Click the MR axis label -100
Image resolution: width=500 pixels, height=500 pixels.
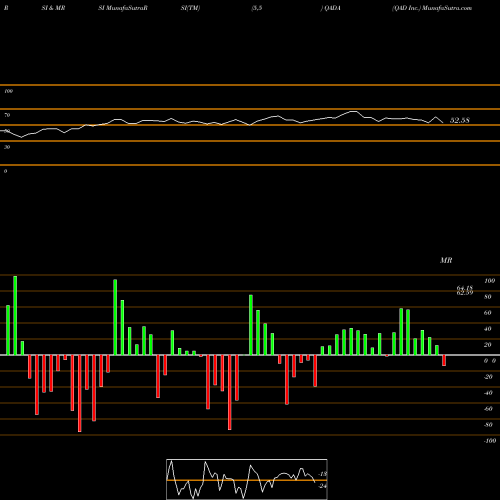point(490,441)
